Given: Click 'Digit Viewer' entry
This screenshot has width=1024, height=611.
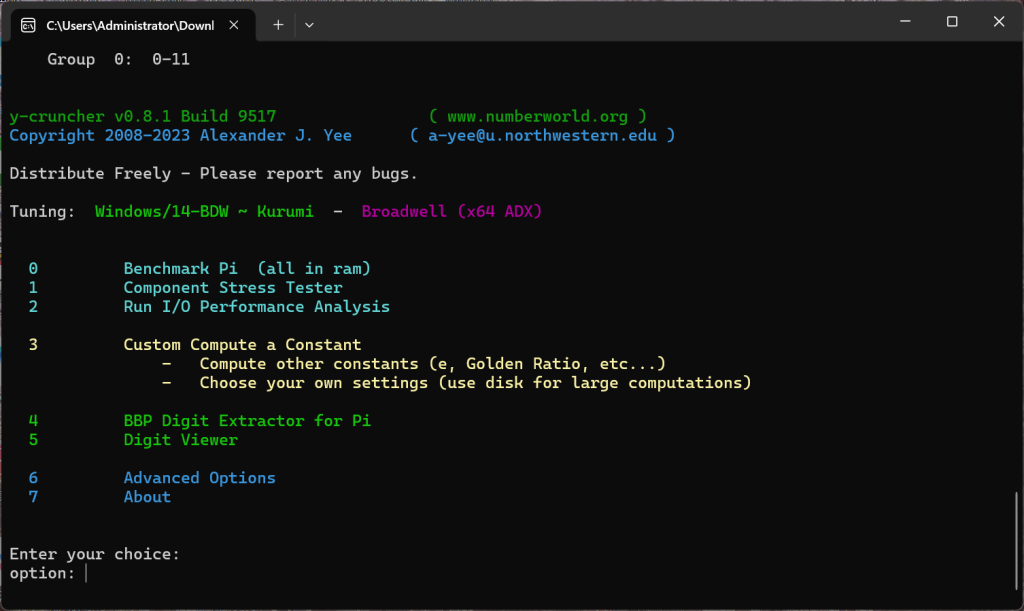Looking at the screenshot, I should (x=180, y=440).
